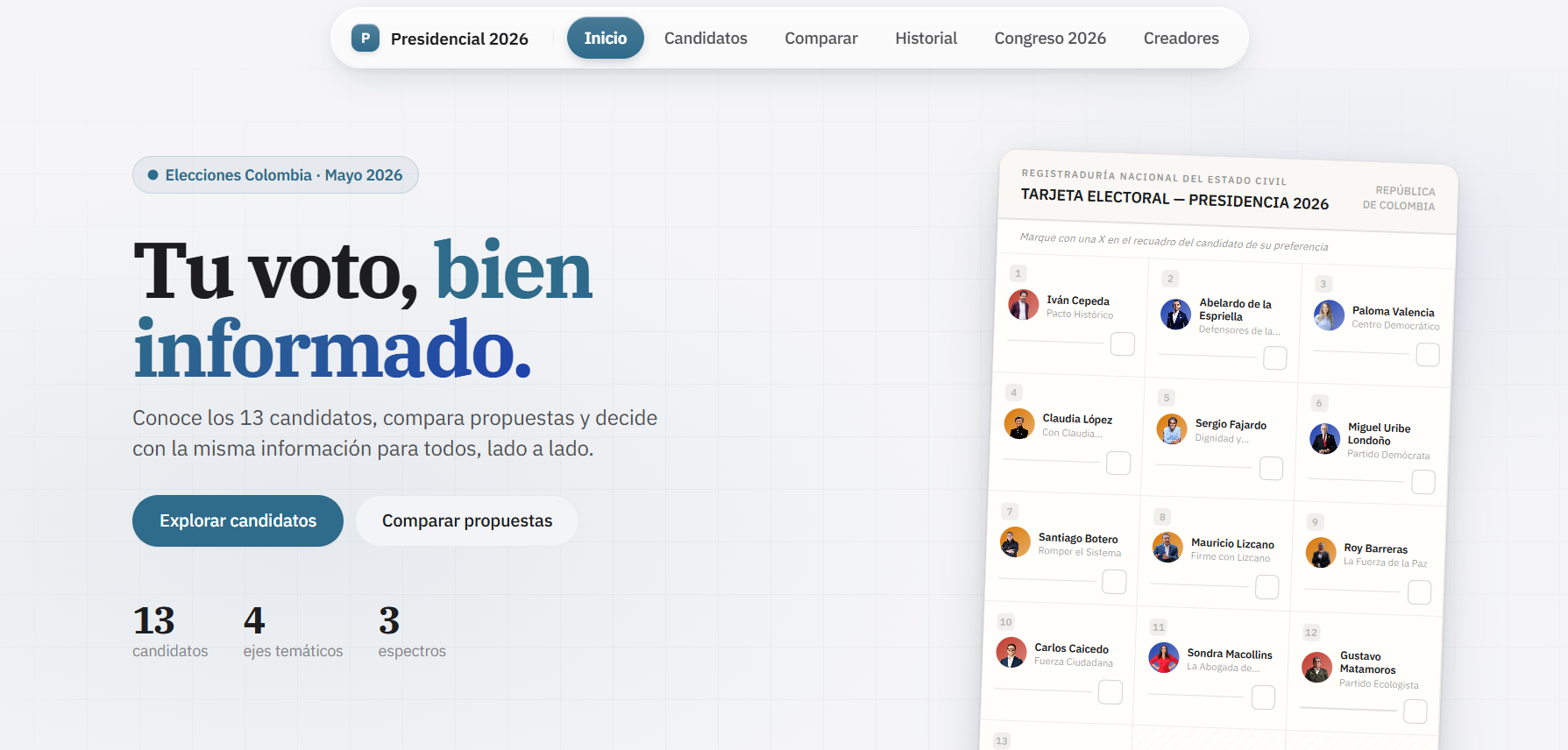Viewport: 1568px width, 750px height.
Task: Click Abelardo de la Espriella's avatar
Action: [x=1176, y=315]
